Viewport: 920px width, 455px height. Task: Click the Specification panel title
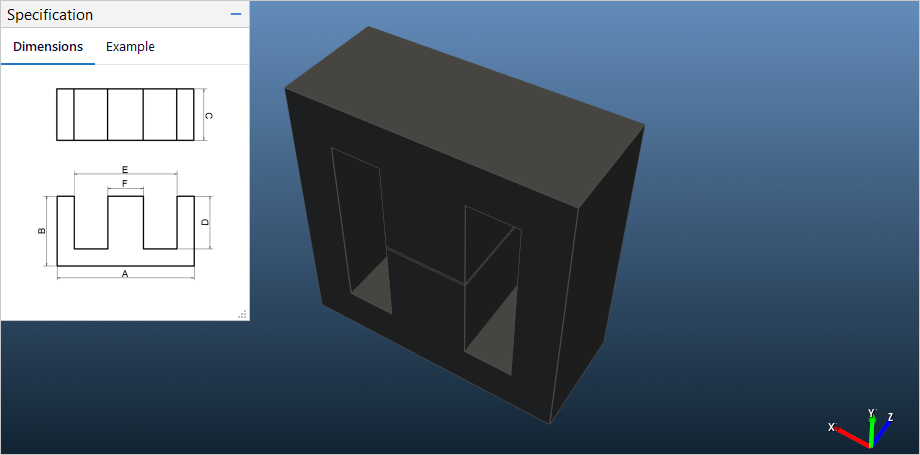pos(50,15)
